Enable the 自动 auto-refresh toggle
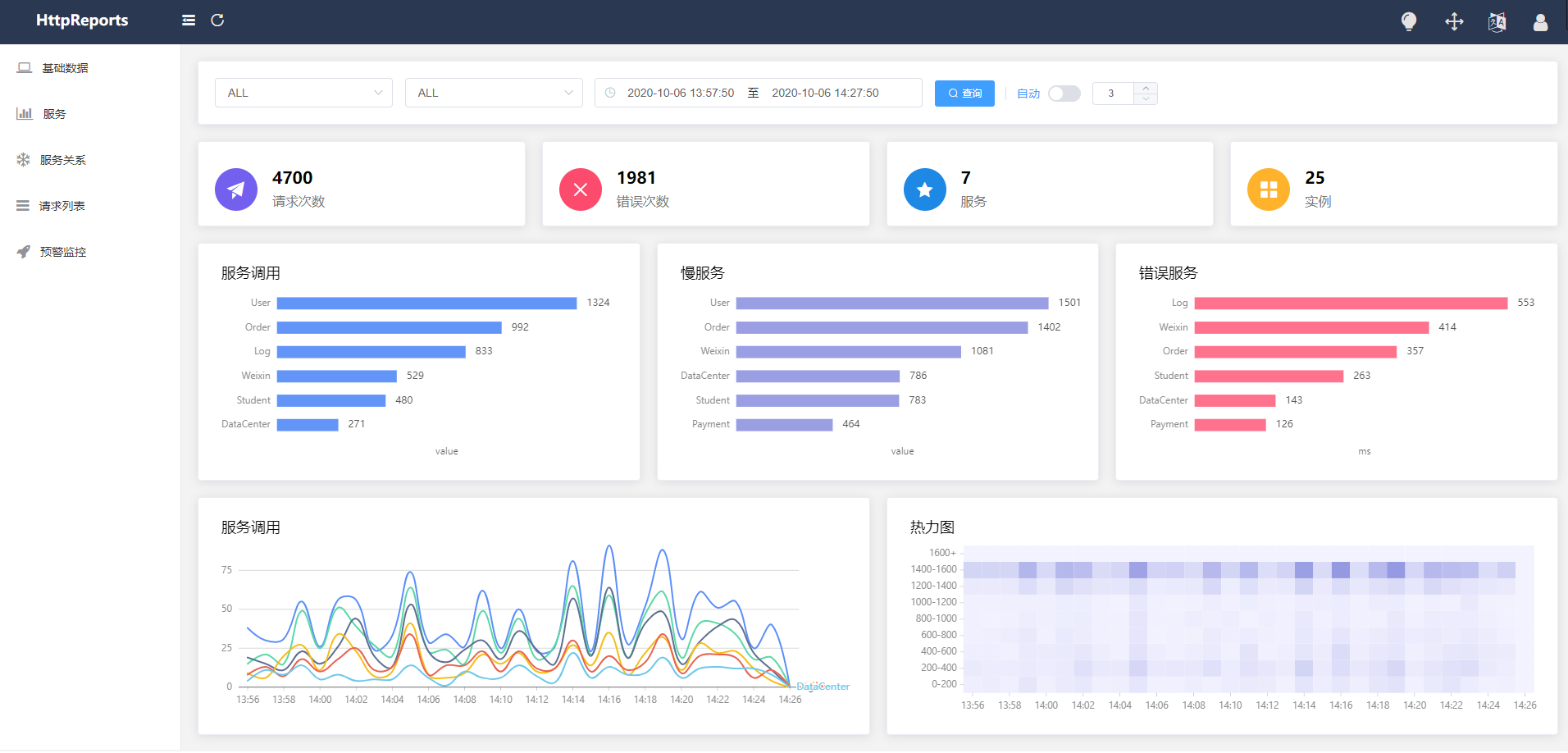1568x753 pixels. (1064, 94)
